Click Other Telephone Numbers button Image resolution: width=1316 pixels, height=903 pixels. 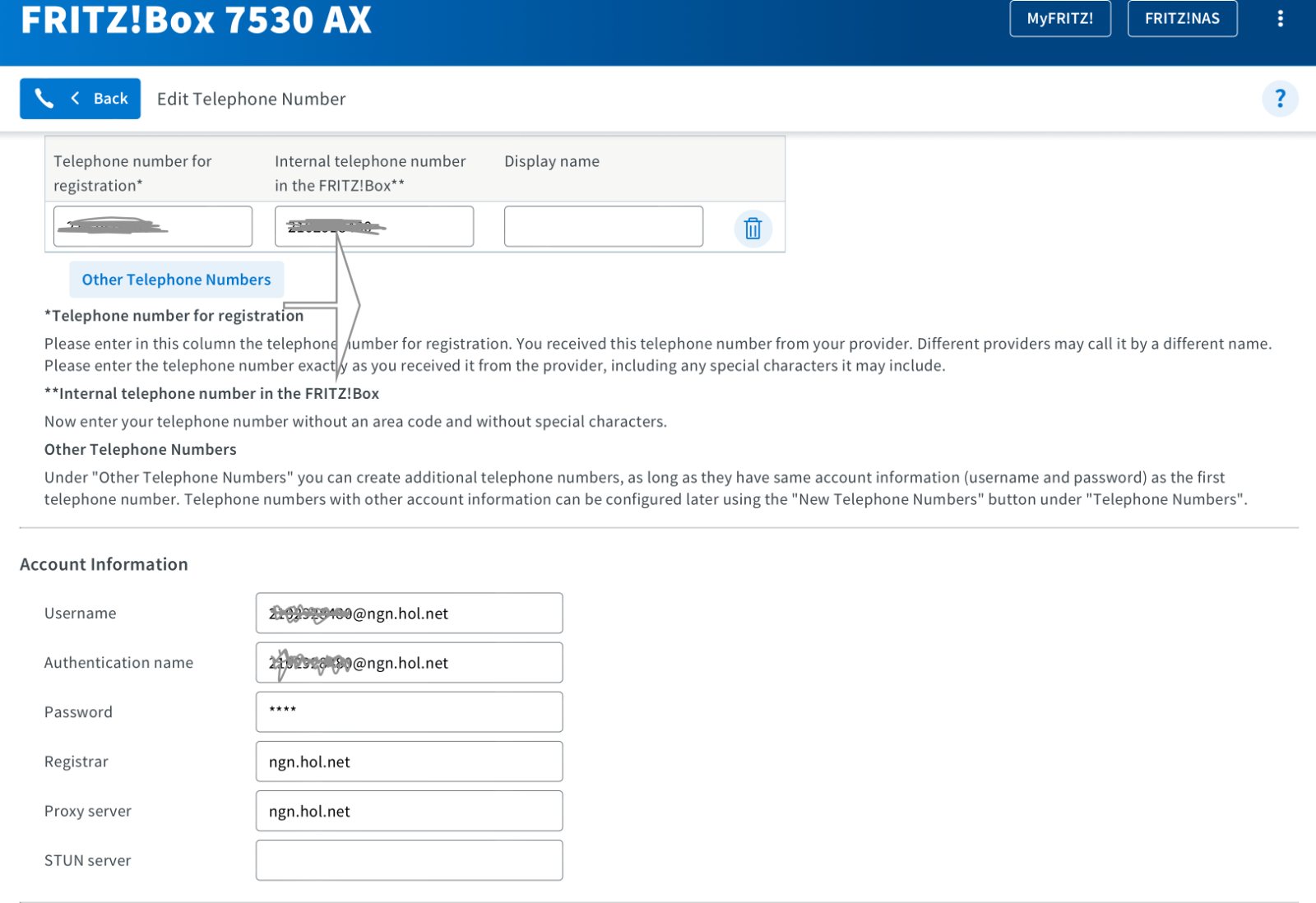click(x=176, y=280)
